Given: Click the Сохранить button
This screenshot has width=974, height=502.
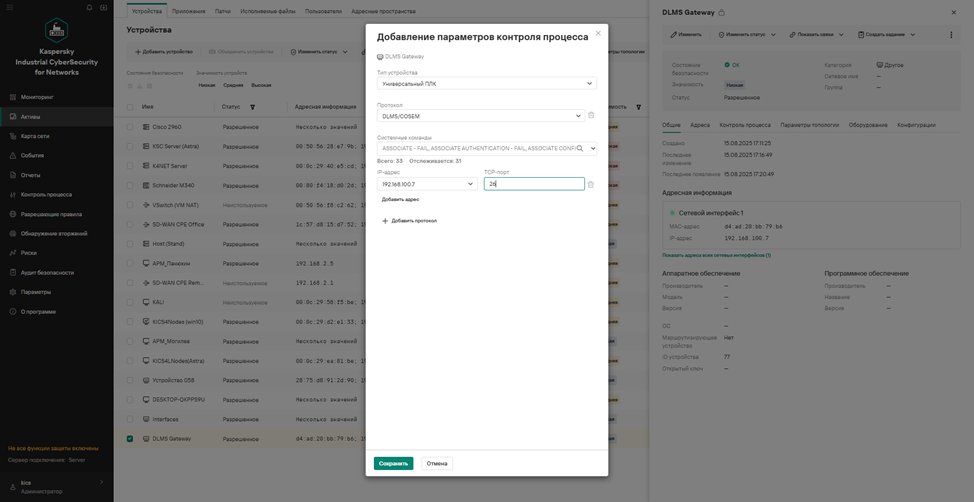Looking at the screenshot, I should tap(393, 463).
